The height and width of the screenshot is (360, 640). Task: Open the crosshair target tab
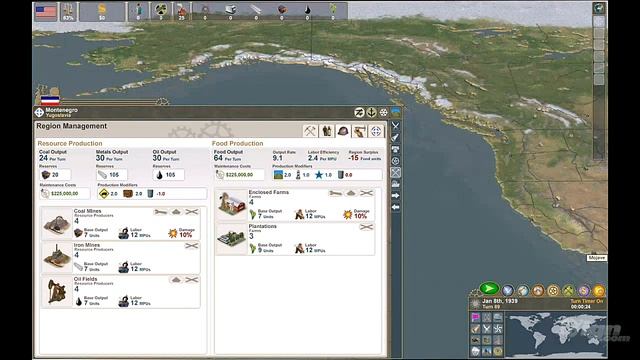pyautogui.click(x=376, y=131)
